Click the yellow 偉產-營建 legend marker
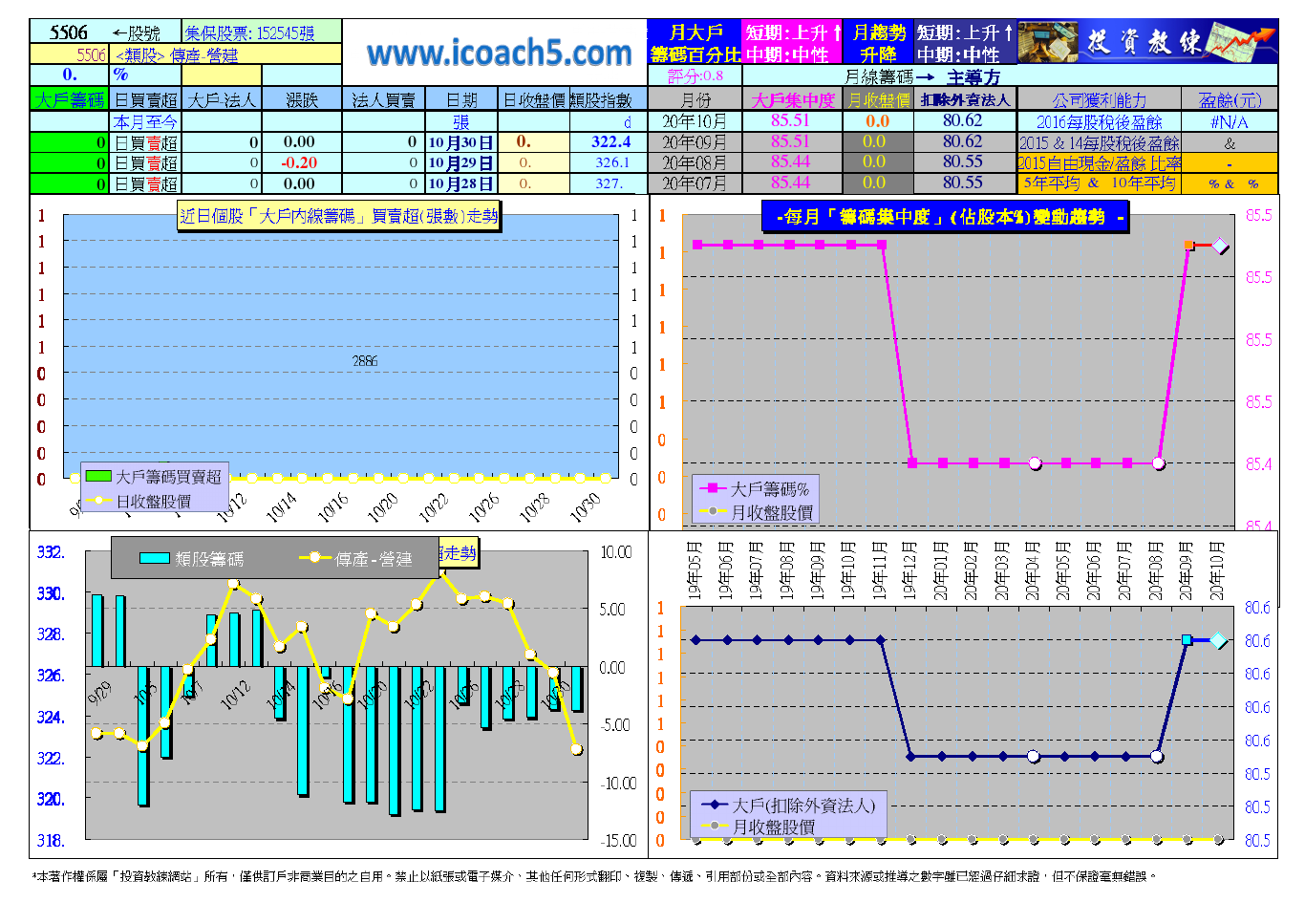Screen dimensions: 1305x924 [x=315, y=558]
